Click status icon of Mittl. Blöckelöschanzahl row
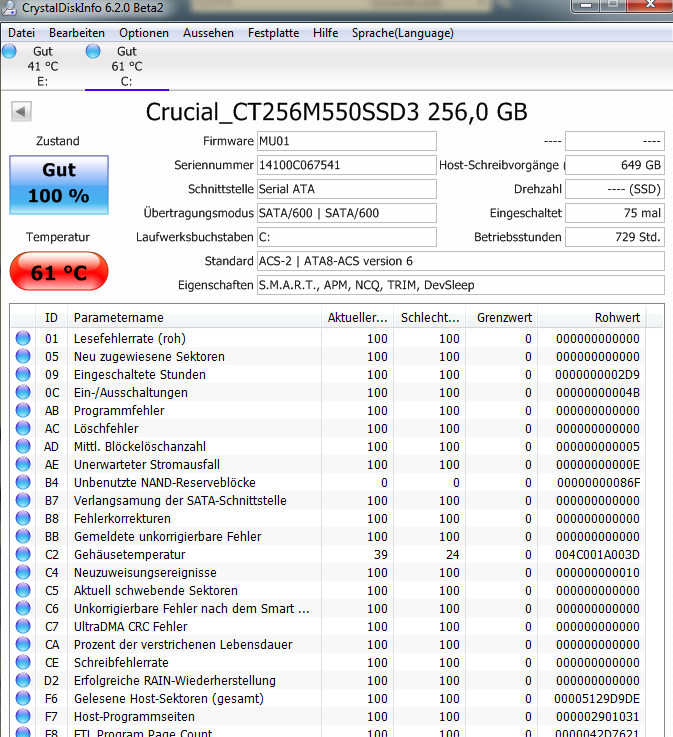 click(23, 446)
